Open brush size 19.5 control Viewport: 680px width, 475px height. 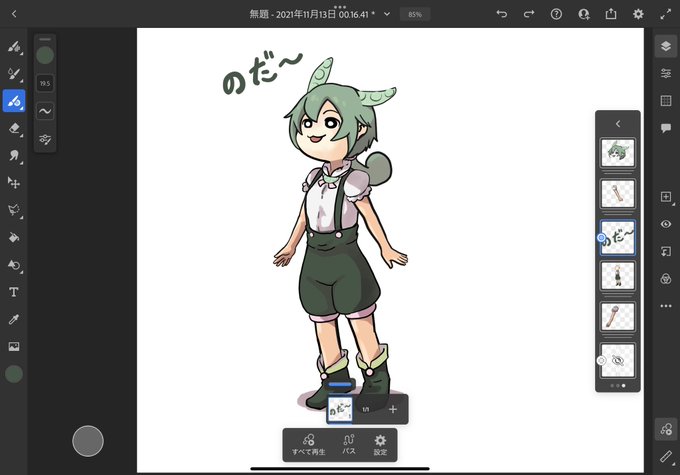click(45, 83)
